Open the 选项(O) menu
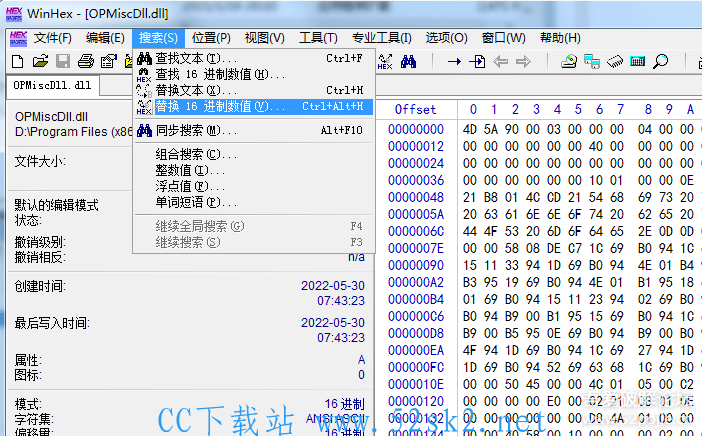Image resolution: width=702 pixels, height=436 pixels. point(446,38)
